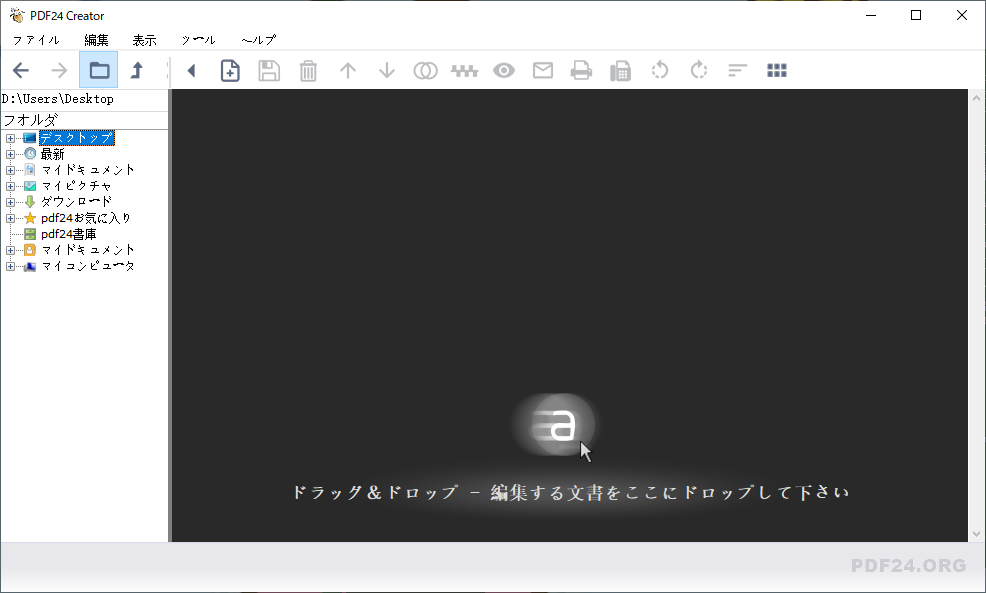The image size is (986, 593).
Task: Click the Move page up arrow
Action: [347, 70]
